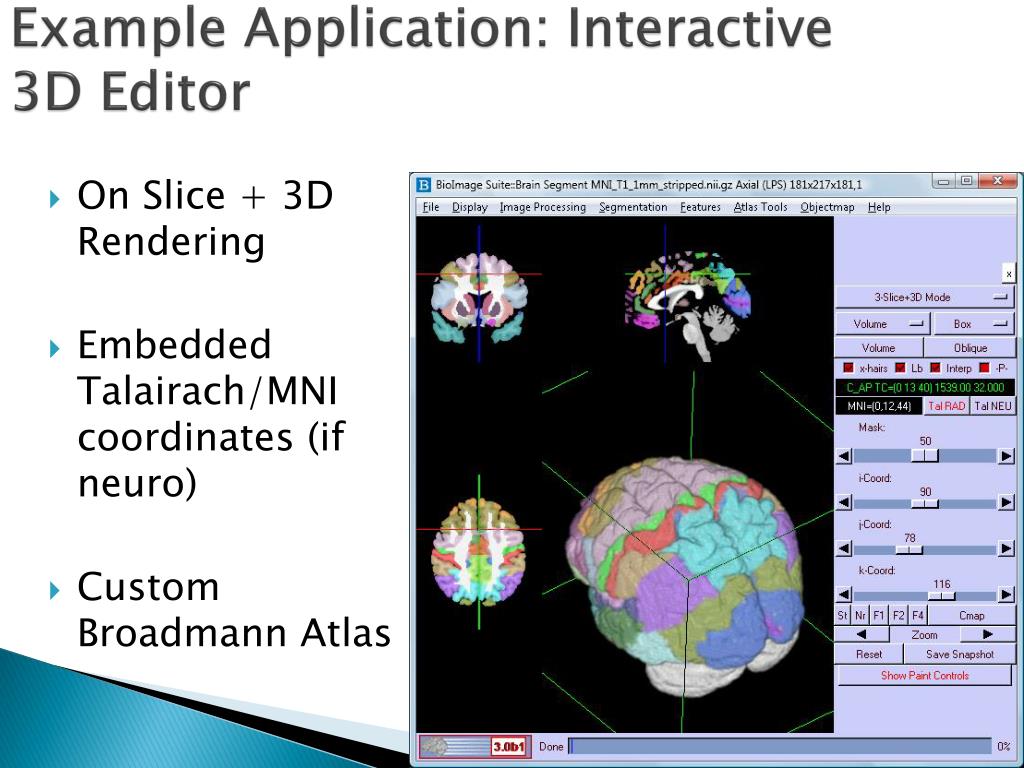Image resolution: width=1024 pixels, height=768 pixels.
Task: Click the Tal NEU button
Action: point(993,406)
